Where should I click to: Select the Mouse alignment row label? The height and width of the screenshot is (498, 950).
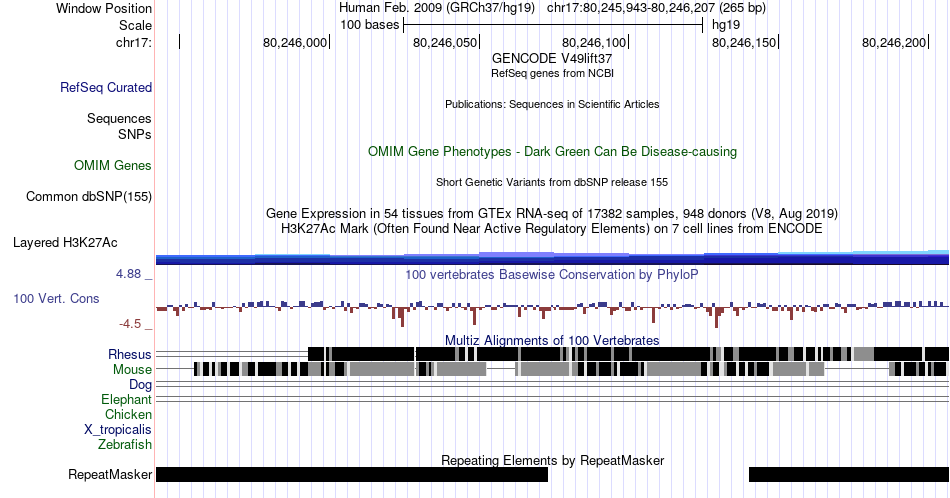[x=132, y=369]
